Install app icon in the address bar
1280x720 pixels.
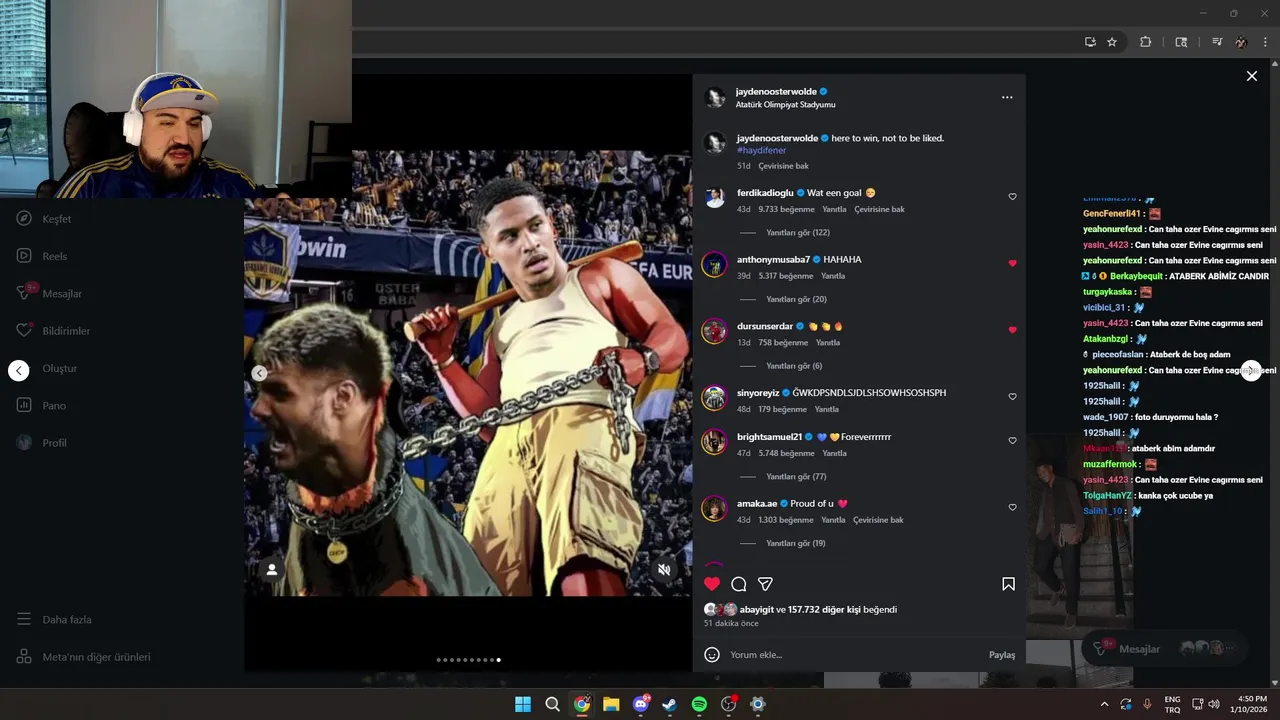tap(1090, 42)
